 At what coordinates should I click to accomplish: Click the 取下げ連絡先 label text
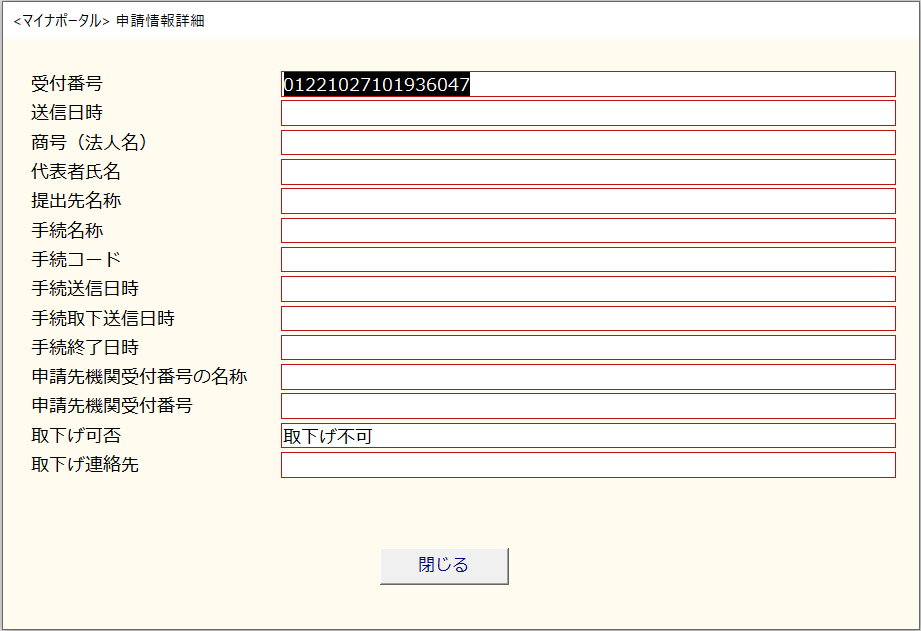tap(84, 465)
